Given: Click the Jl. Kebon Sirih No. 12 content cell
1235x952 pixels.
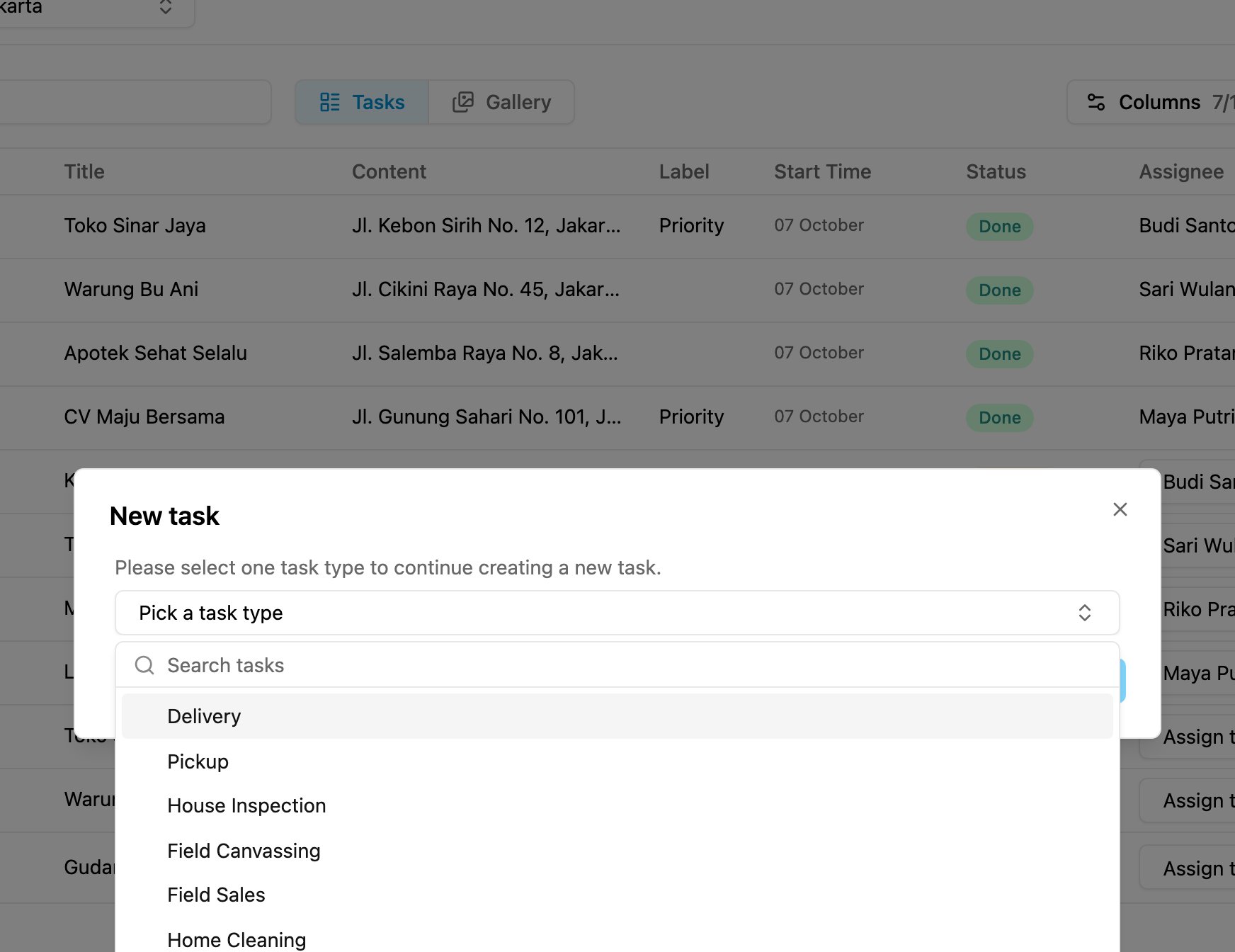Looking at the screenshot, I should pos(486,225).
